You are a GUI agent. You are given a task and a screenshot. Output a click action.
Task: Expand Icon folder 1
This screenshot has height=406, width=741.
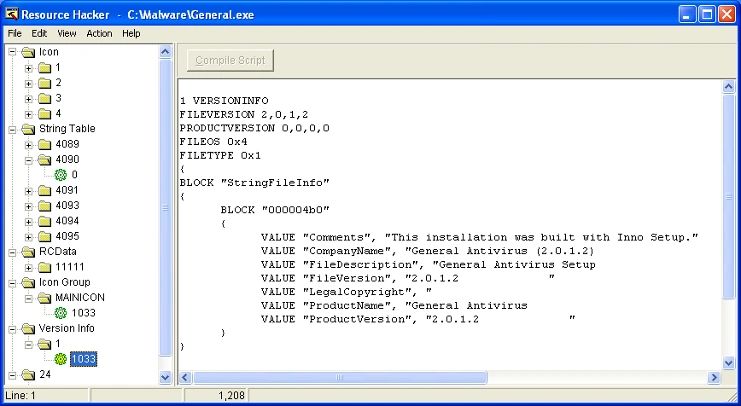tap(29, 68)
